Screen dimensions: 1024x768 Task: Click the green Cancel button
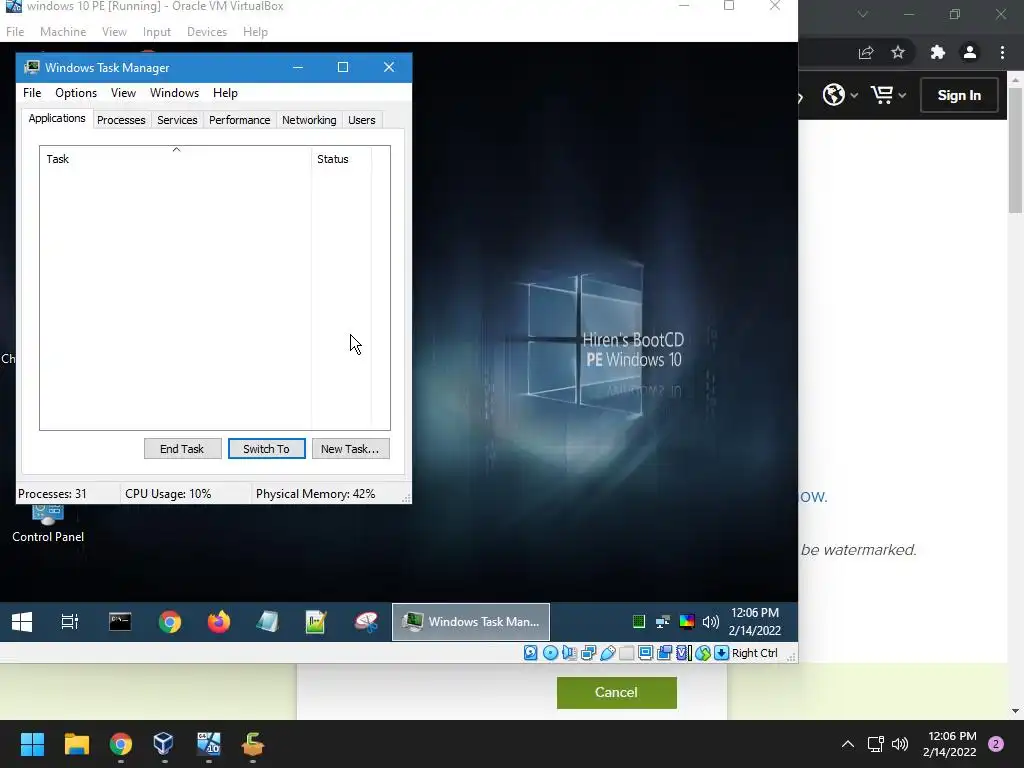616,692
